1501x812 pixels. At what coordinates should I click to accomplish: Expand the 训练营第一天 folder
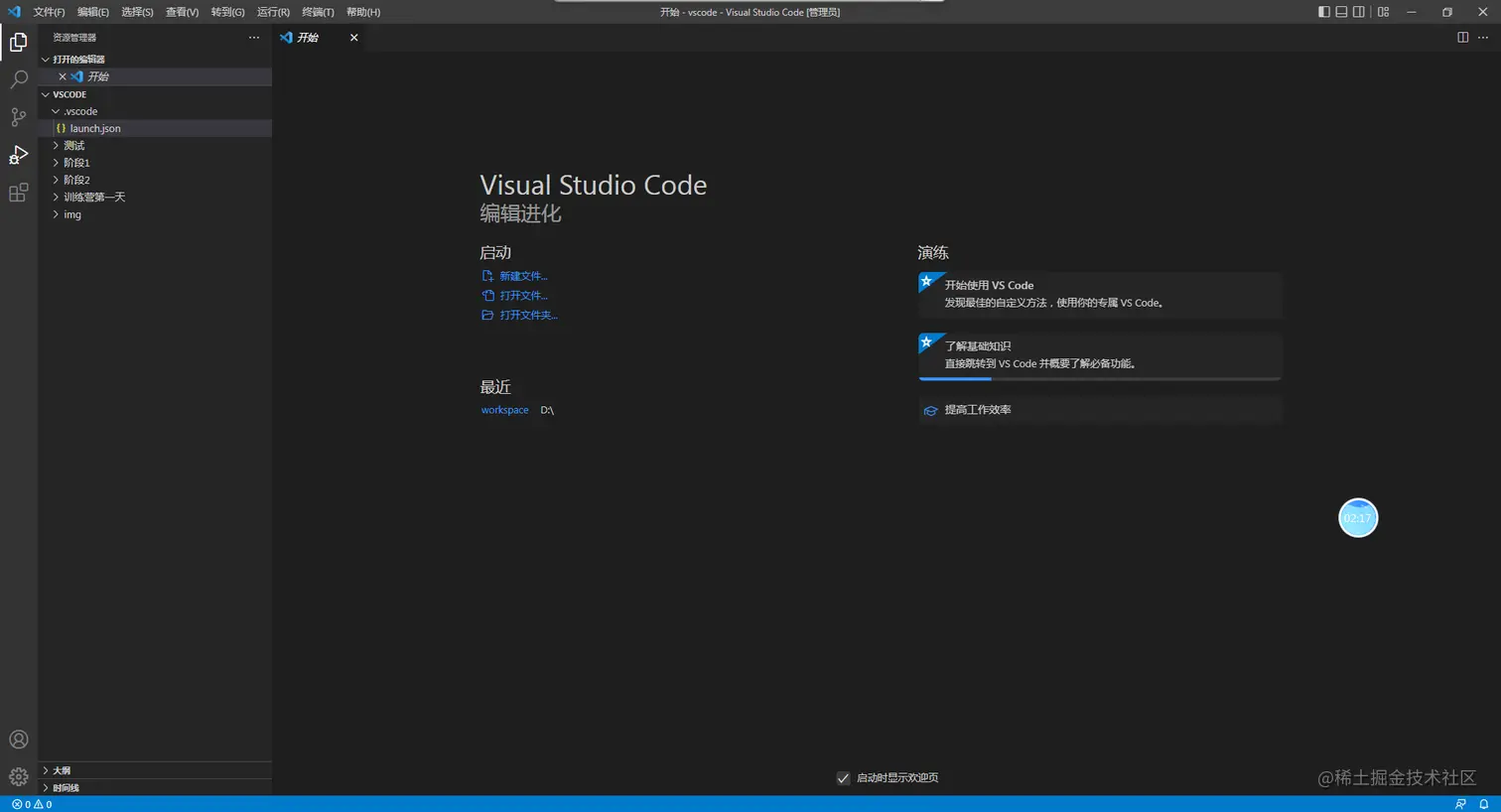point(56,197)
